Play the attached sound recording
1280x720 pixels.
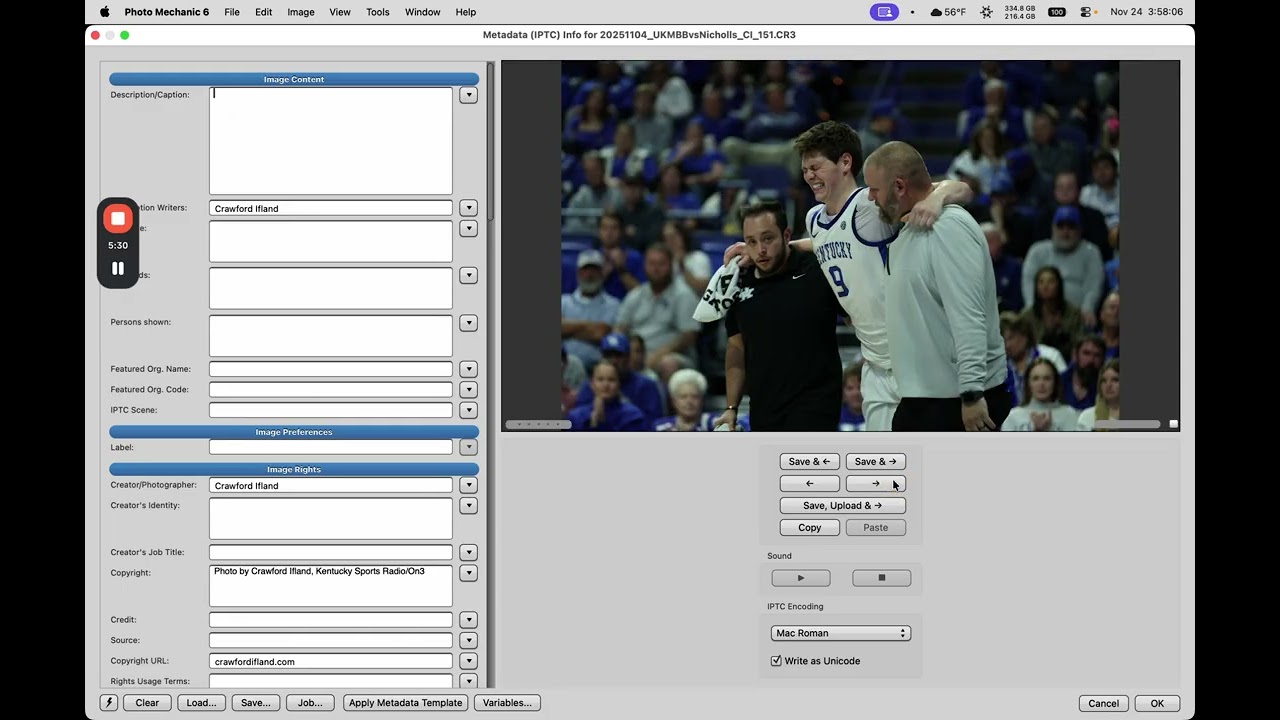801,578
